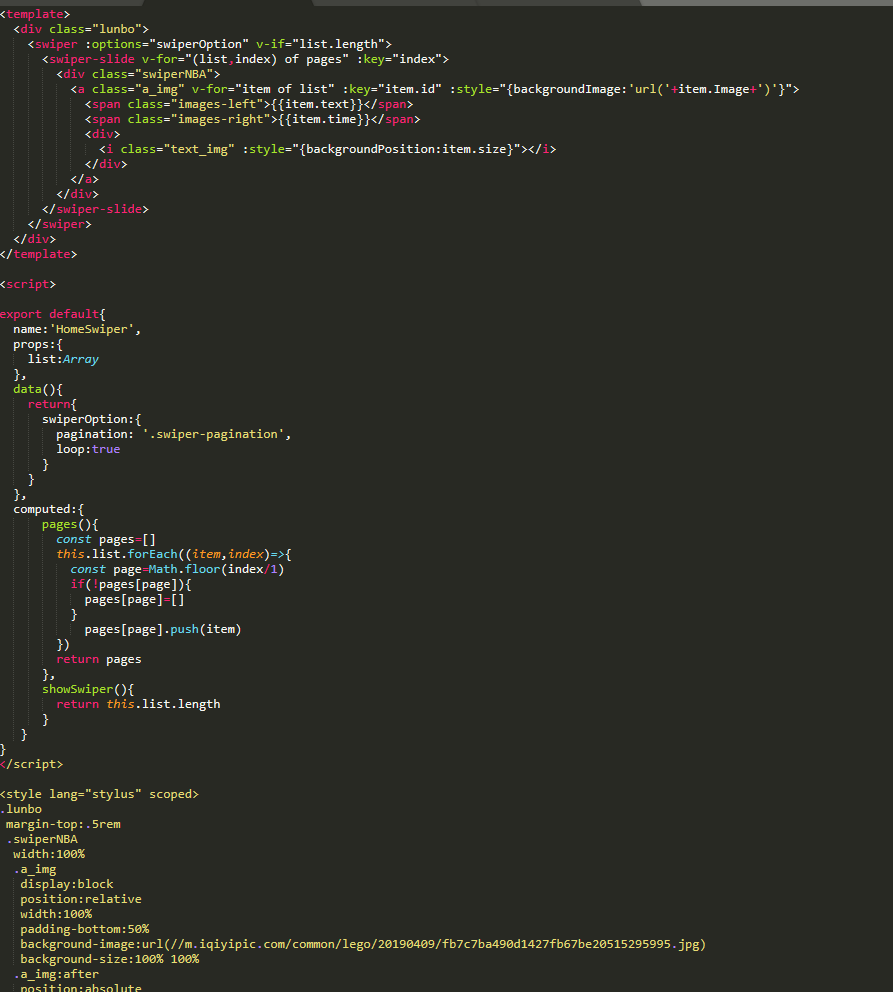The width and height of the screenshot is (893, 992).
Task: Click the closing </script> tag
Action: click(x=32, y=764)
